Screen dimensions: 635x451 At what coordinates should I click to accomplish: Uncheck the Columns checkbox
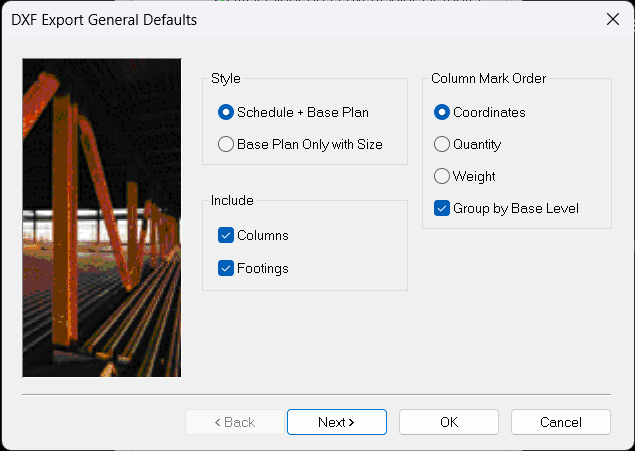pos(225,235)
